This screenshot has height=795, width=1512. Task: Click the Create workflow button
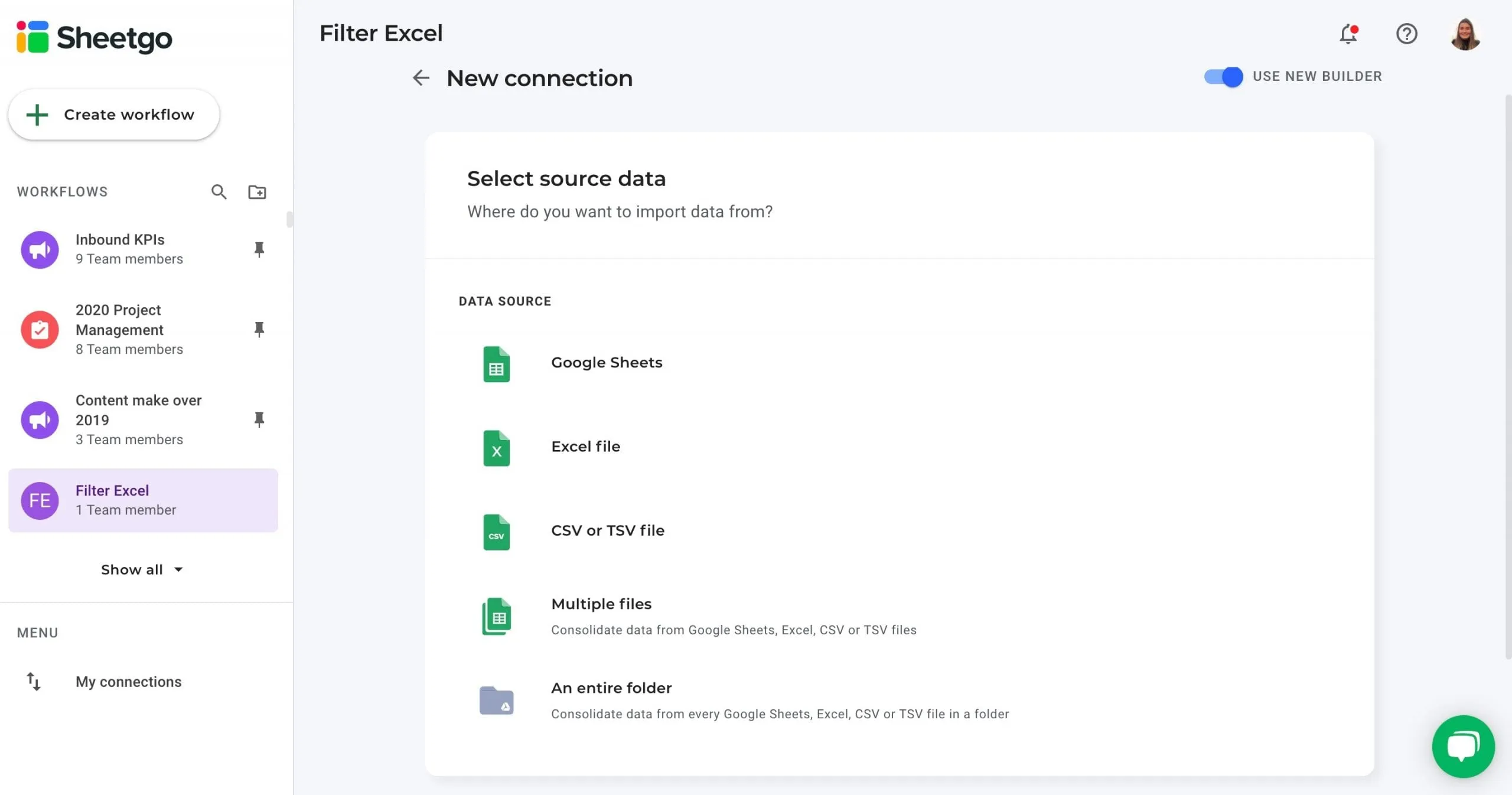tap(113, 115)
